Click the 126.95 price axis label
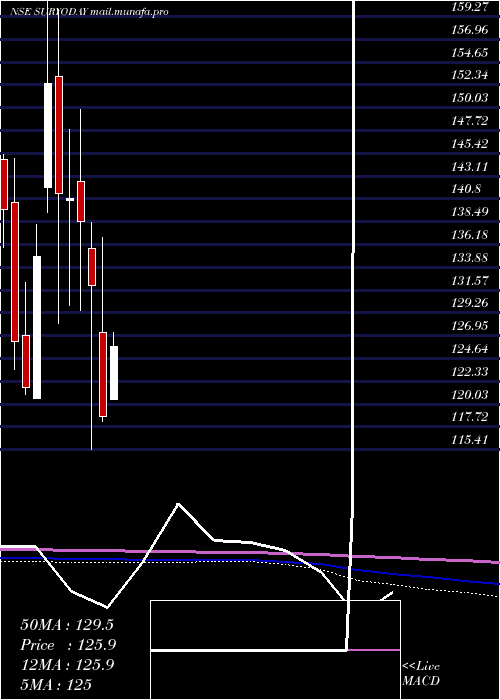The height and width of the screenshot is (700, 500). pos(470,326)
